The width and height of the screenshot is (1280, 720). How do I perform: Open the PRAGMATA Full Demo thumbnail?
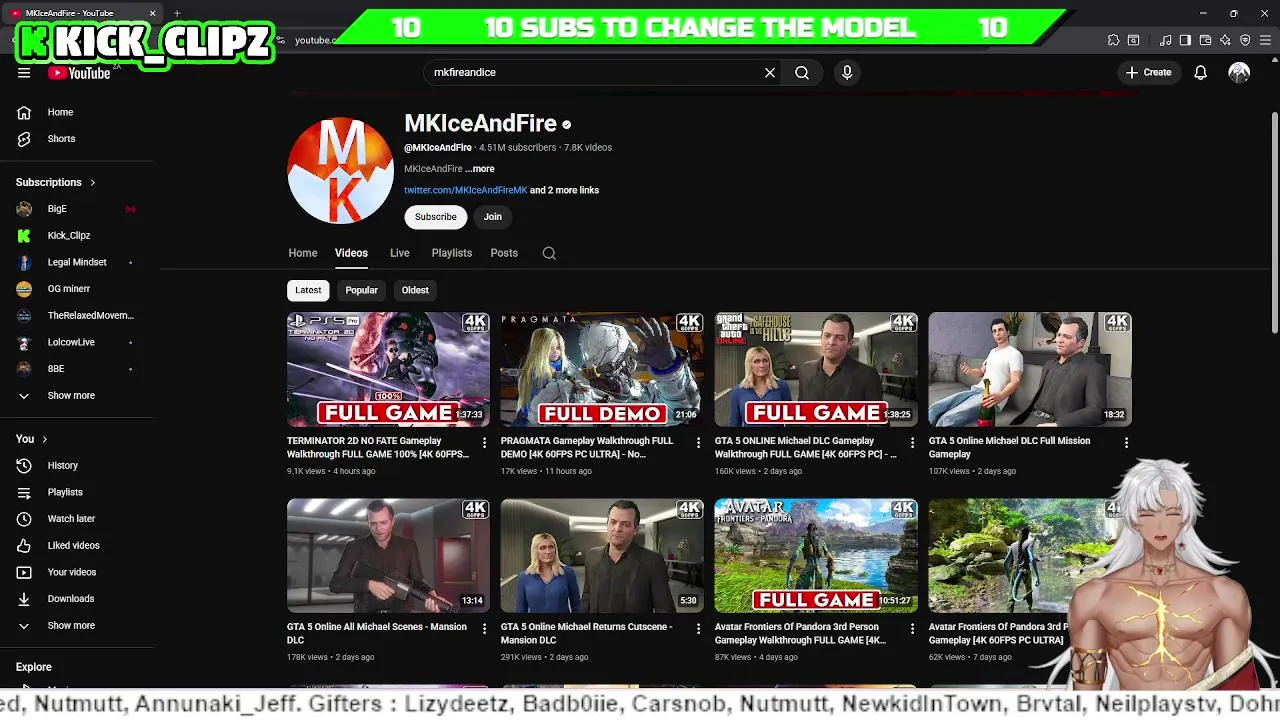pos(602,369)
